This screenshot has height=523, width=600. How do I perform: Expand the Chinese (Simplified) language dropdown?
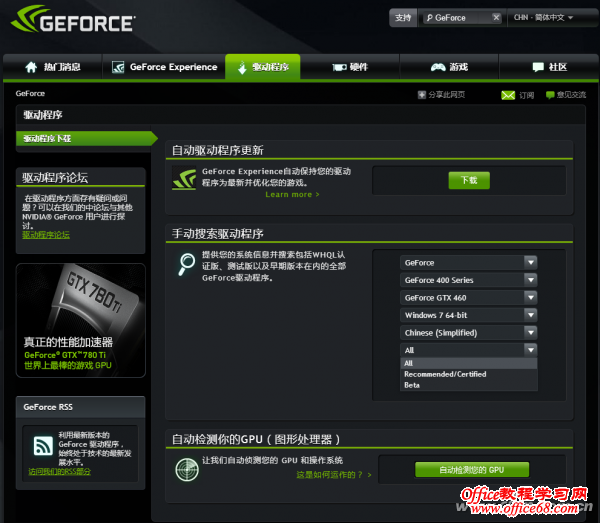click(x=468, y=333)
